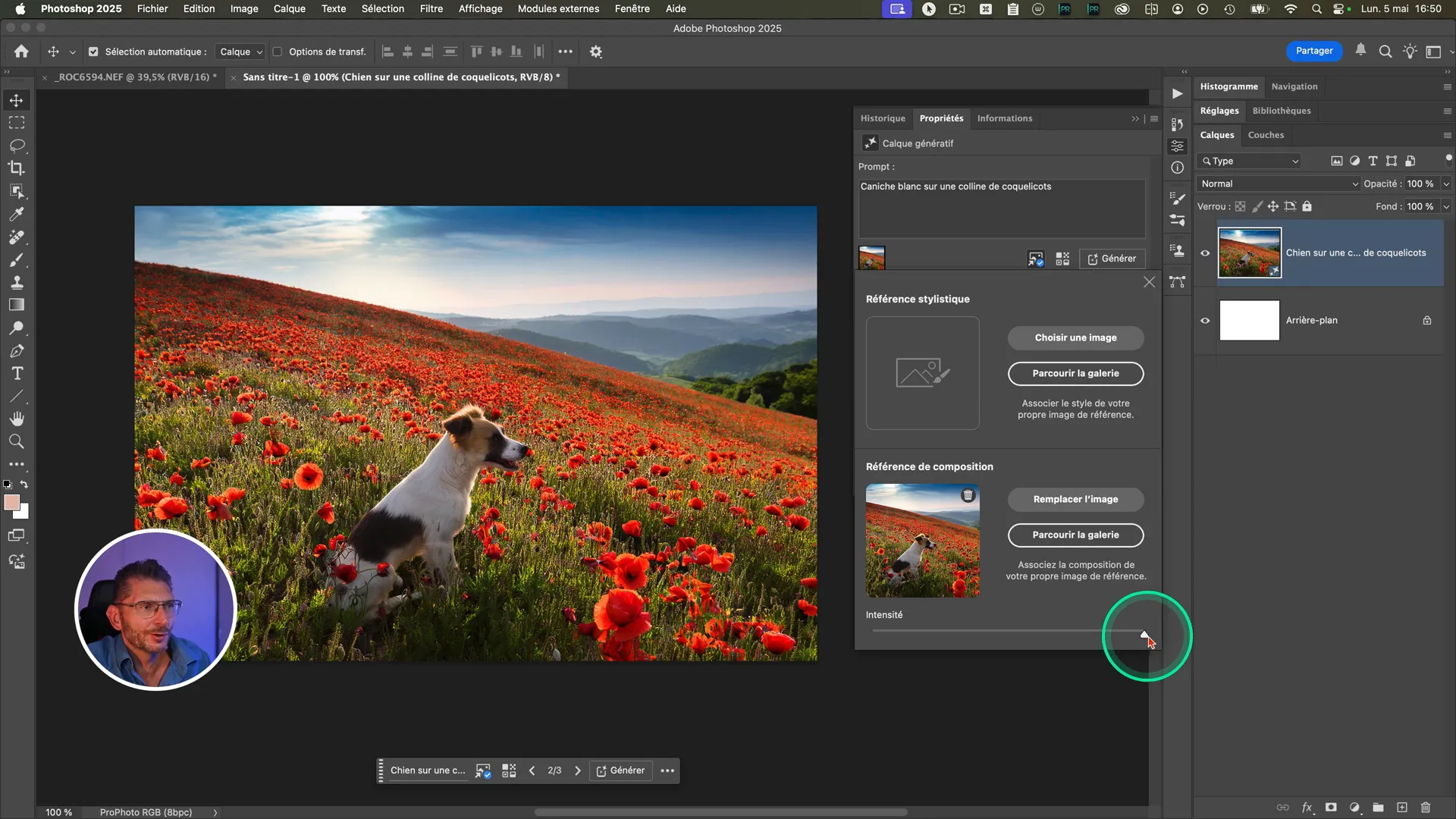
Task: Open the options bar settings gear
Action: point(596,52)
